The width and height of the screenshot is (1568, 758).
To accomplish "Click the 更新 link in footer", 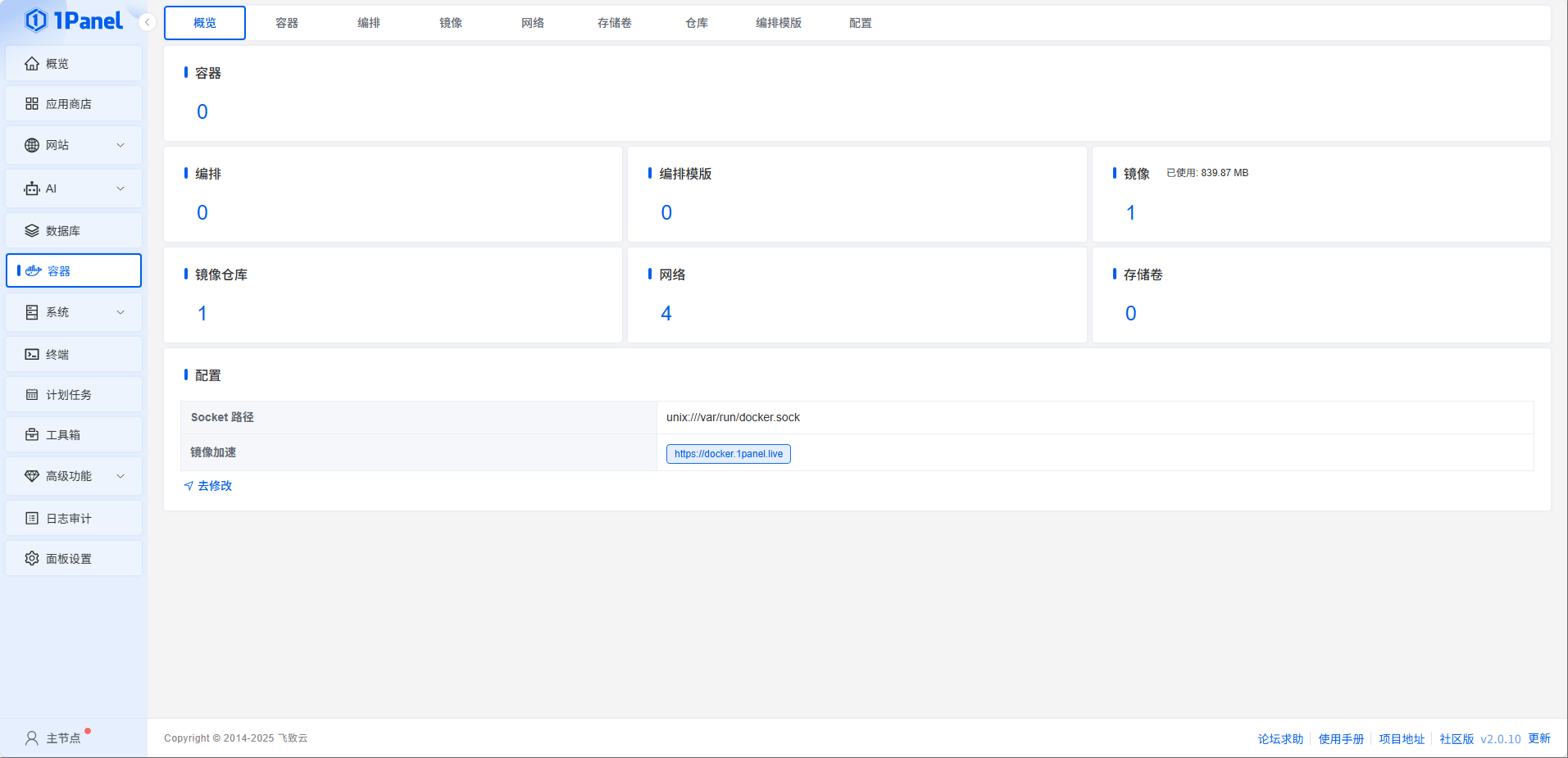I will coord(1538,738).
